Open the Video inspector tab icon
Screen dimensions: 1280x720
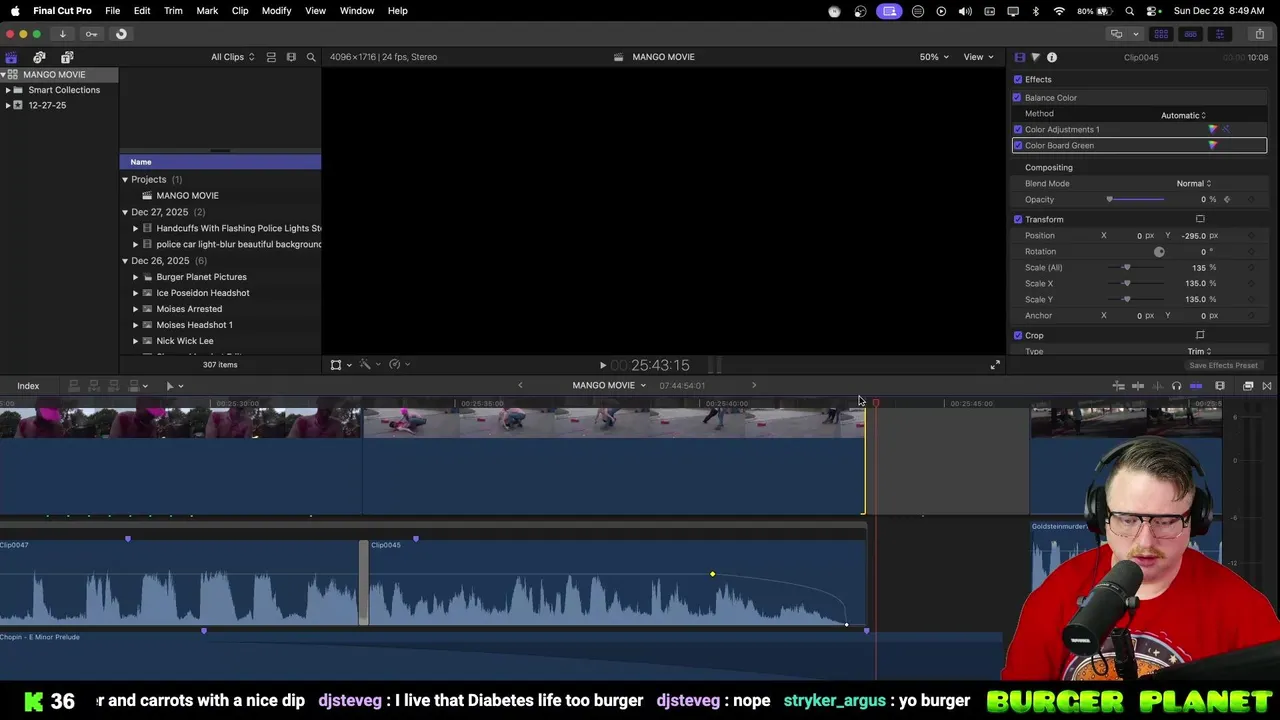click(x=1020, y=57)
